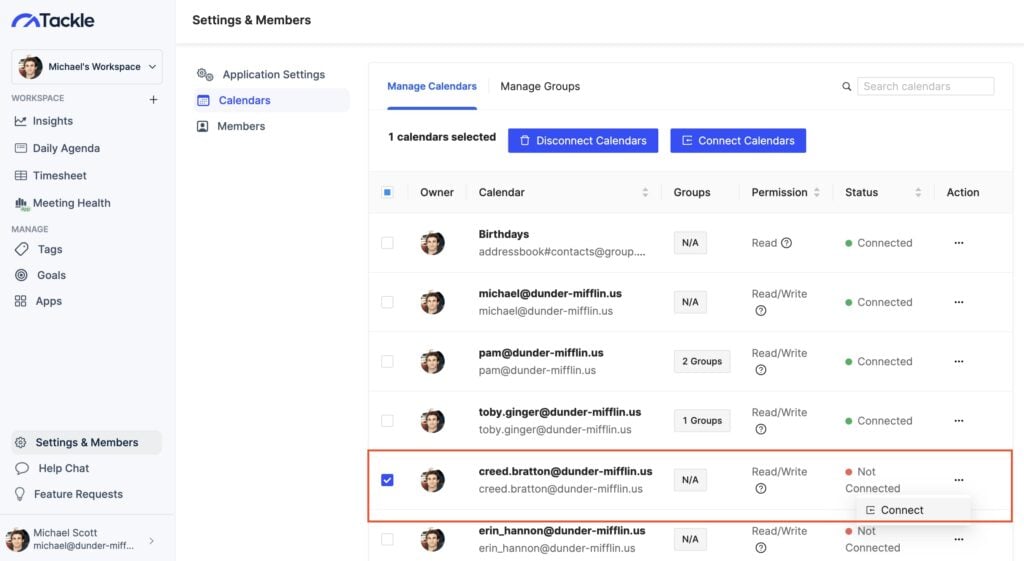Screen dimensions: 1024x561
Task: Open action menu for michael@dunder-mifflin.us row
Action: tap(959, 302)
